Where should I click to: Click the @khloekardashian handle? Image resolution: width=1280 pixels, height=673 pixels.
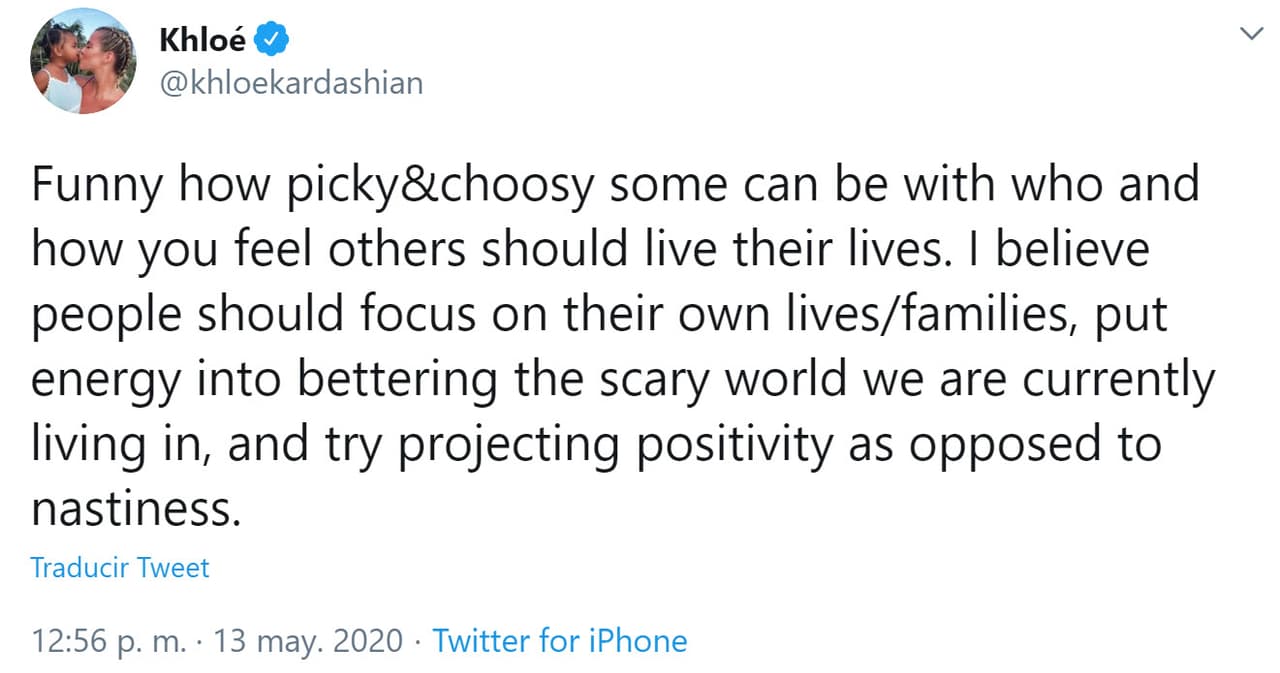pyautogui.click(x=291, y=82)
